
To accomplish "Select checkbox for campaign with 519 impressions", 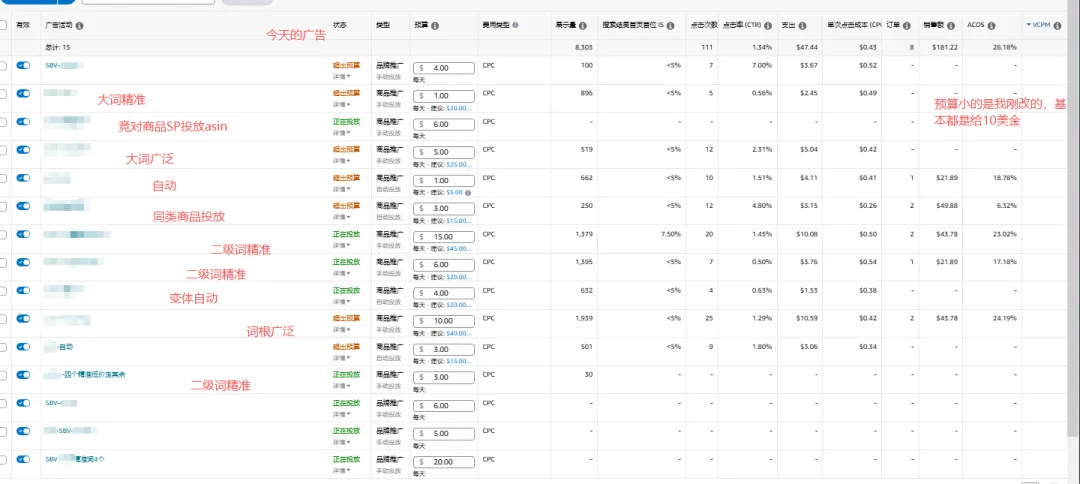I will (3, 150).
